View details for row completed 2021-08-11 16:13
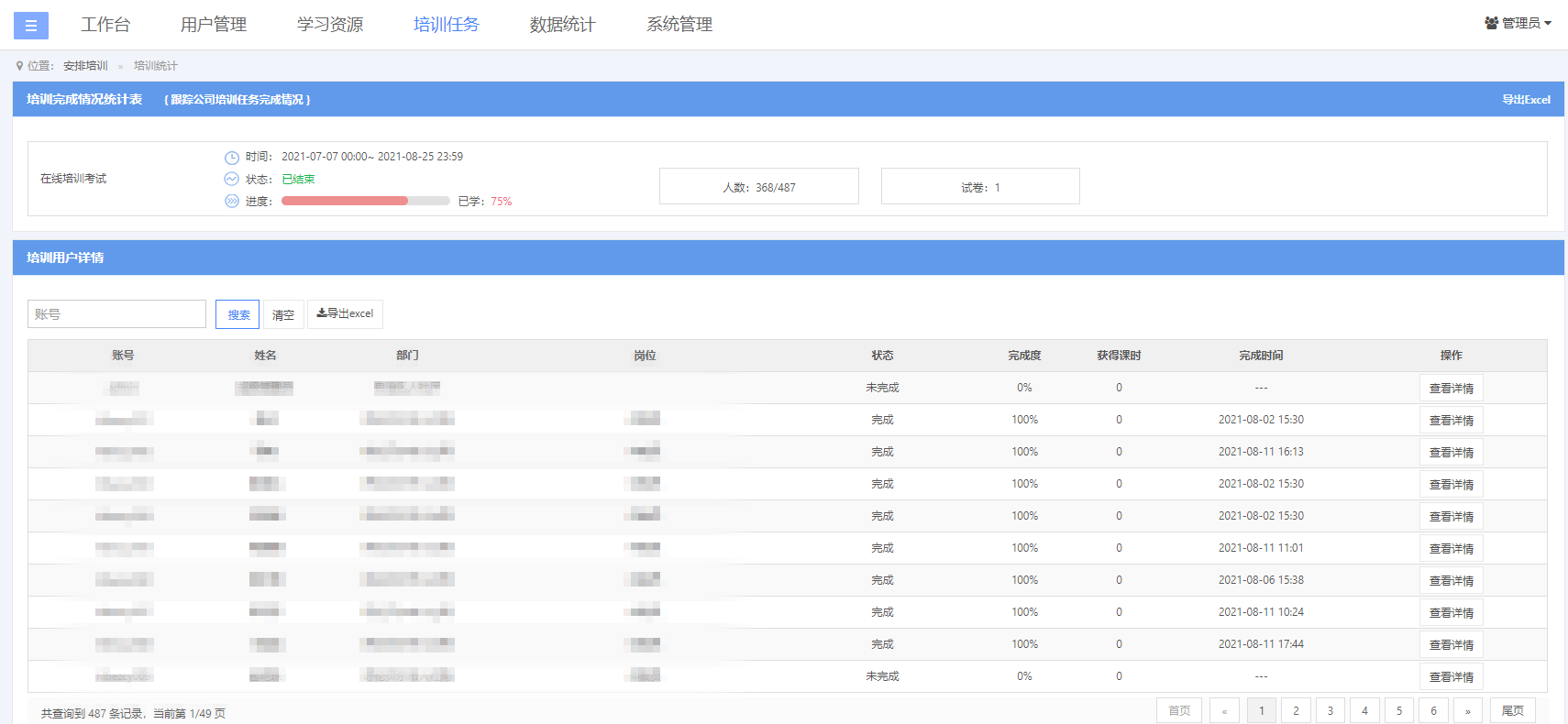This screenshot has width=1568, height=724. point(1451,453)
